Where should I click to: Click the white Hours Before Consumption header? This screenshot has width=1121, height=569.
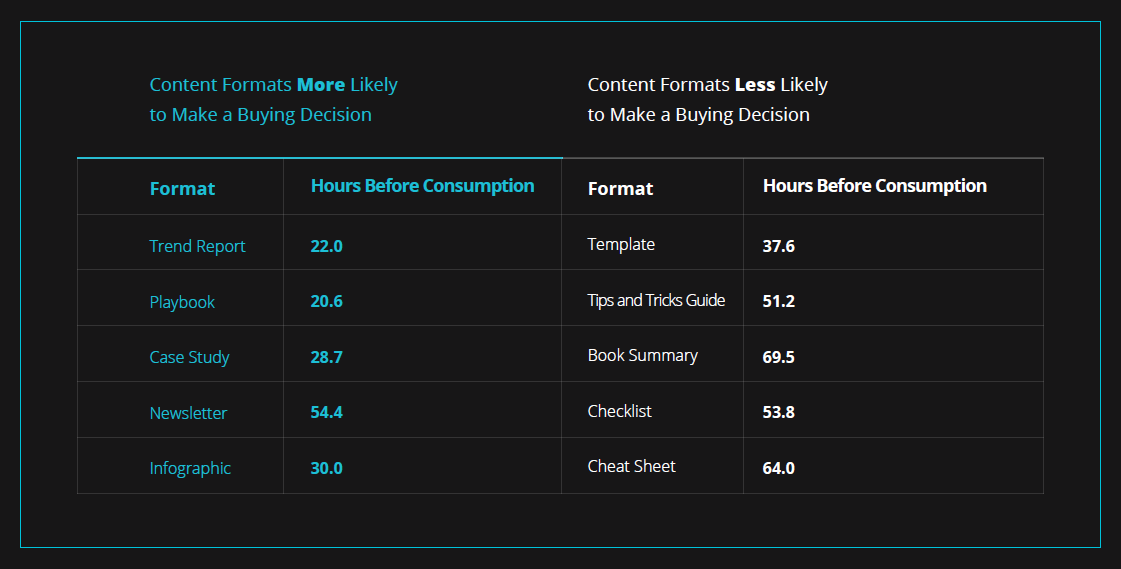pyautogui.click(x=874, y=186)
